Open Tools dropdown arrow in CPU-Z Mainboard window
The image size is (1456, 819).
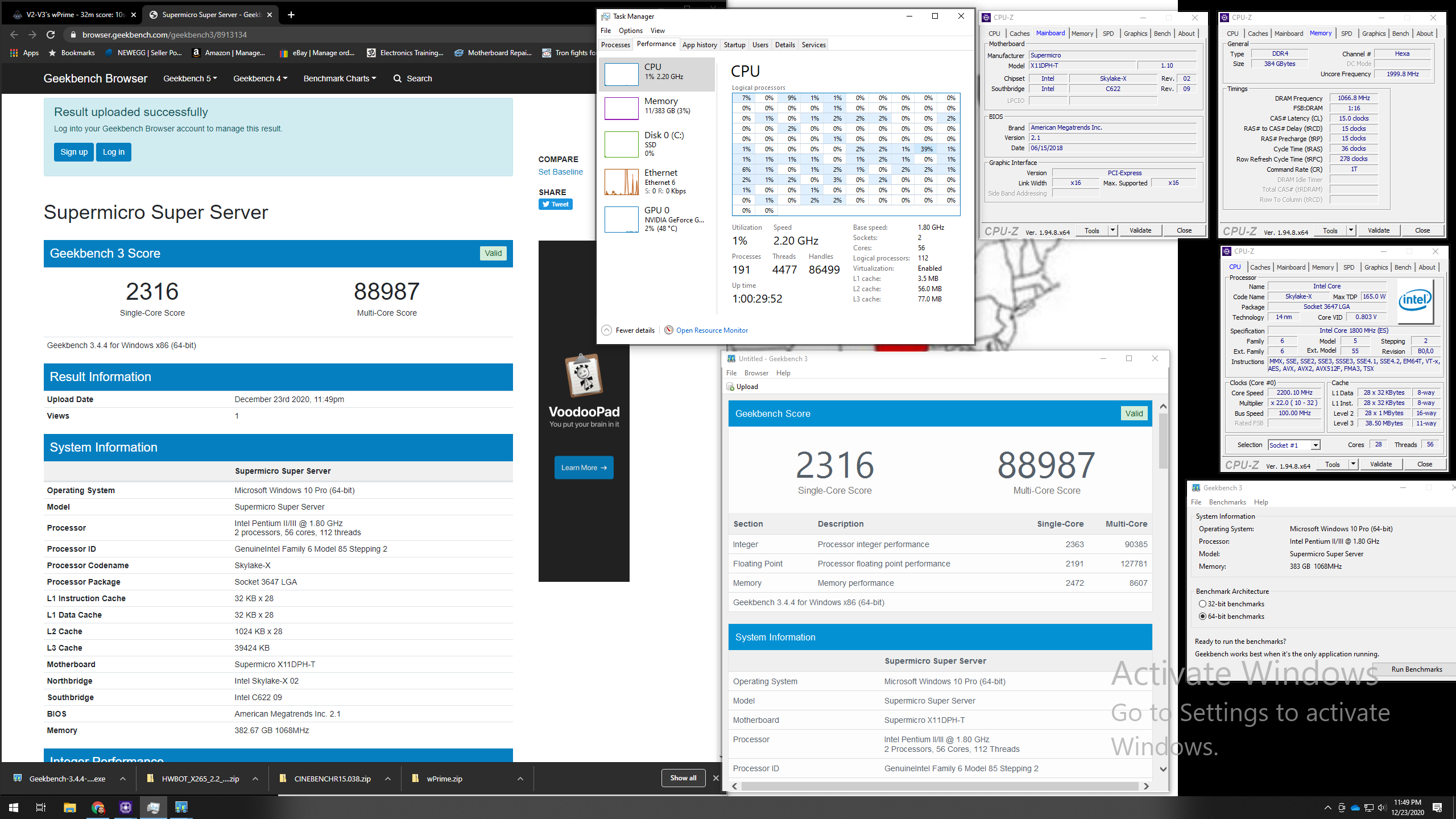[1112, 230]
